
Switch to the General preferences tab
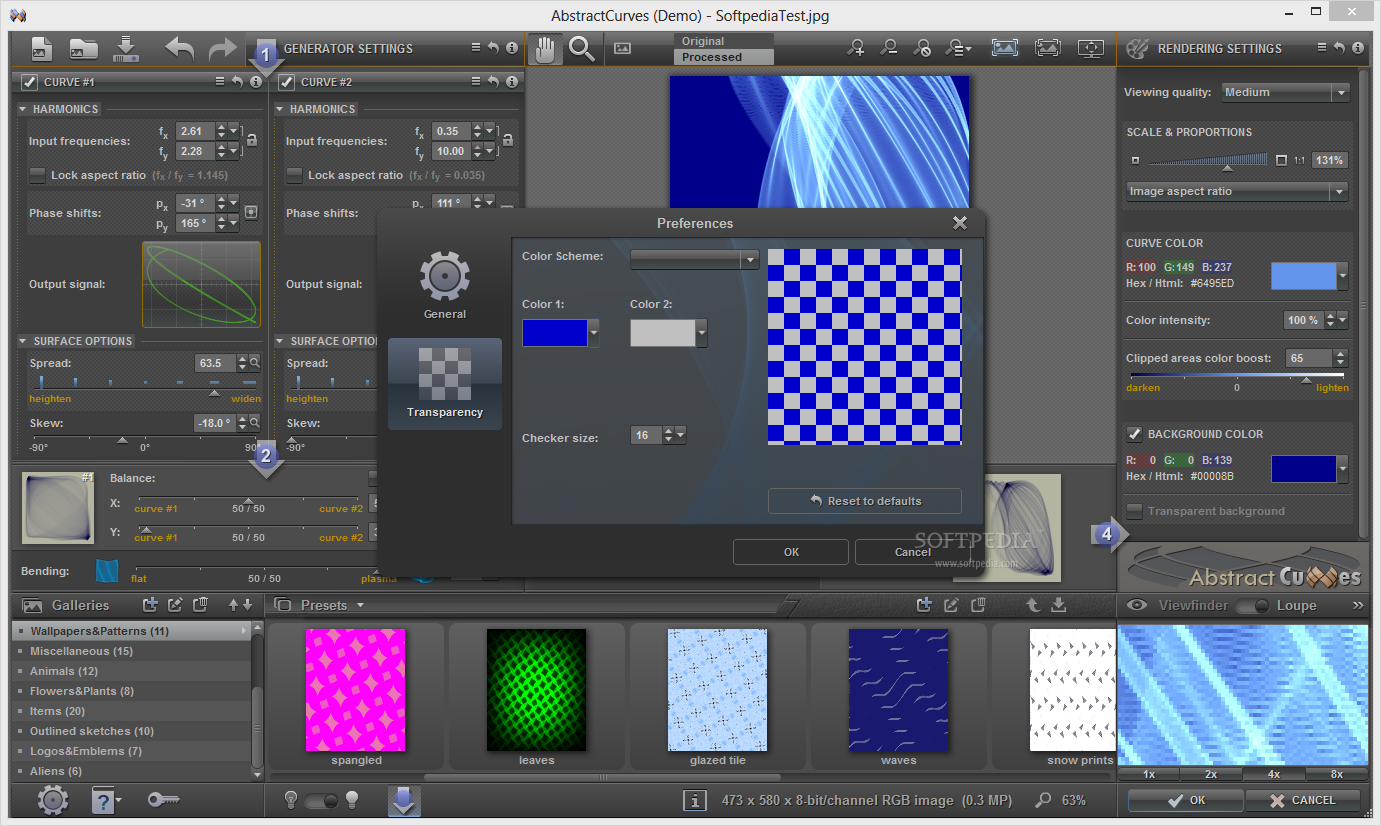click(x=445, y=284)
